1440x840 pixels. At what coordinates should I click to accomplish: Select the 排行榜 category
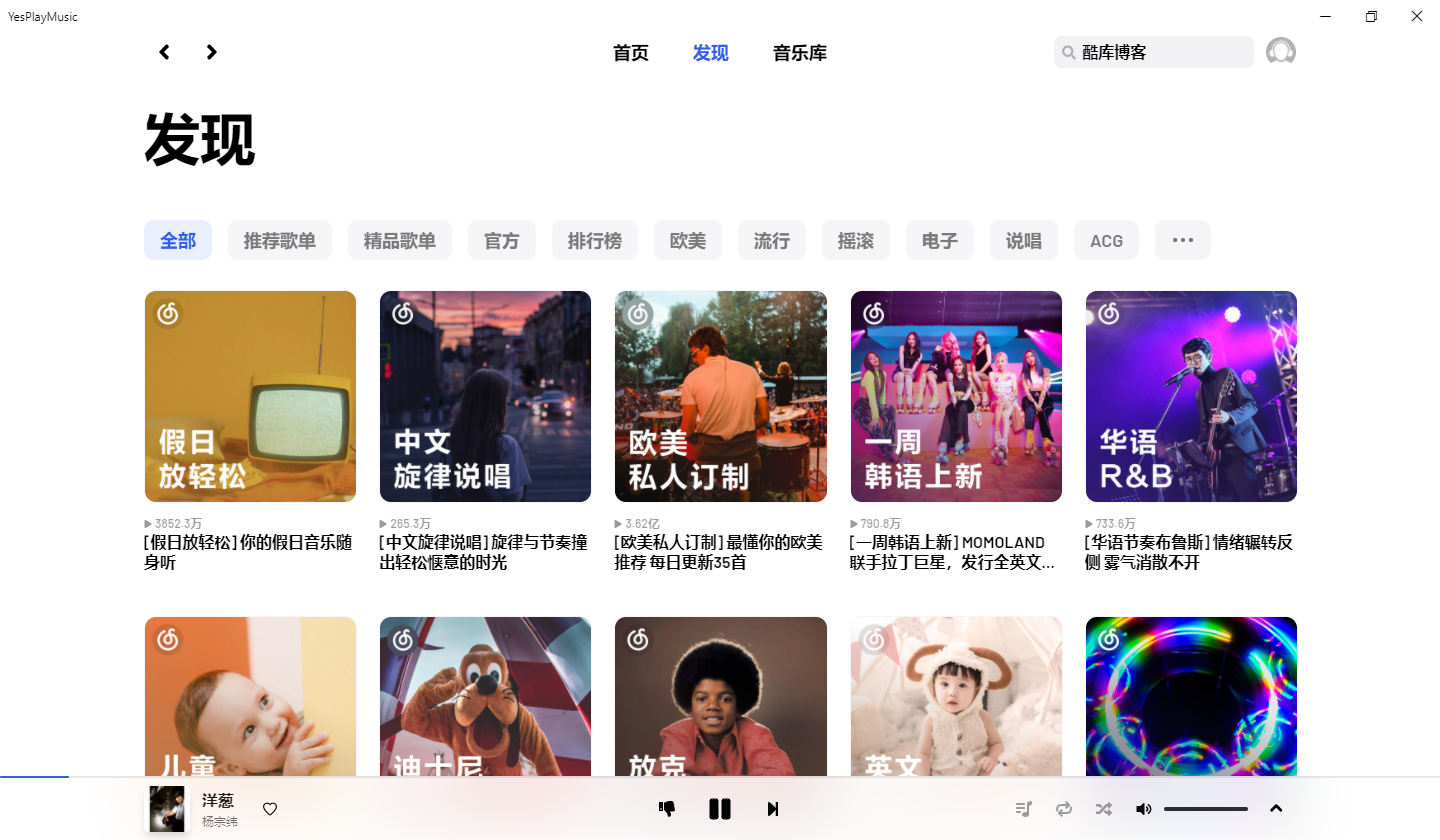pos(595,240)
